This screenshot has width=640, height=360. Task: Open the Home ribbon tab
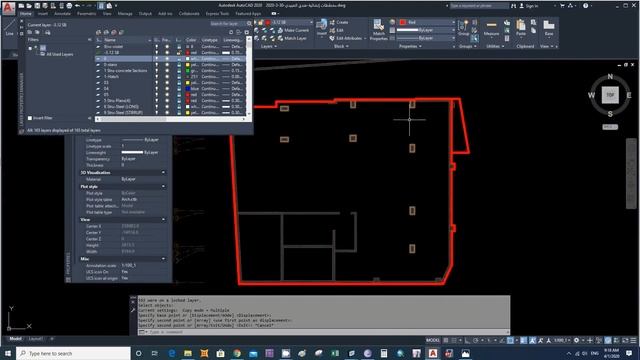tap(26, 13)
